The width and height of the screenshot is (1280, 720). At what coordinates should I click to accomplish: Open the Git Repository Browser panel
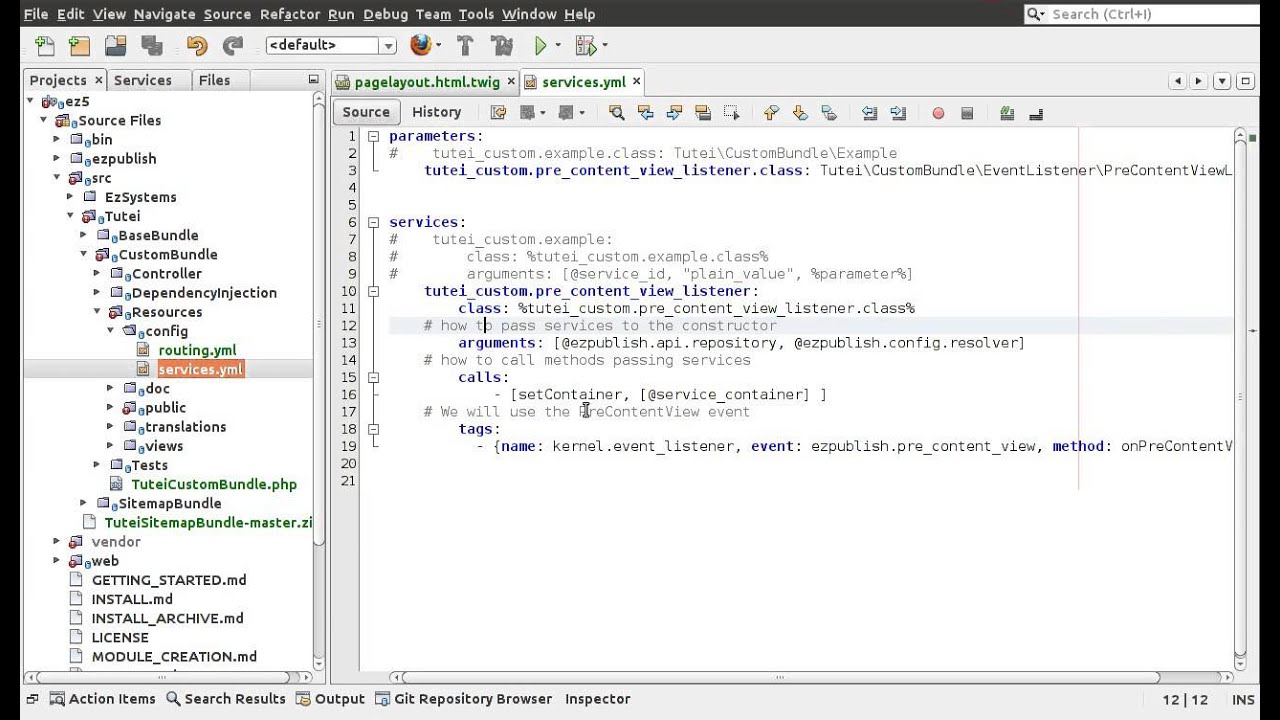pos(465,699)
